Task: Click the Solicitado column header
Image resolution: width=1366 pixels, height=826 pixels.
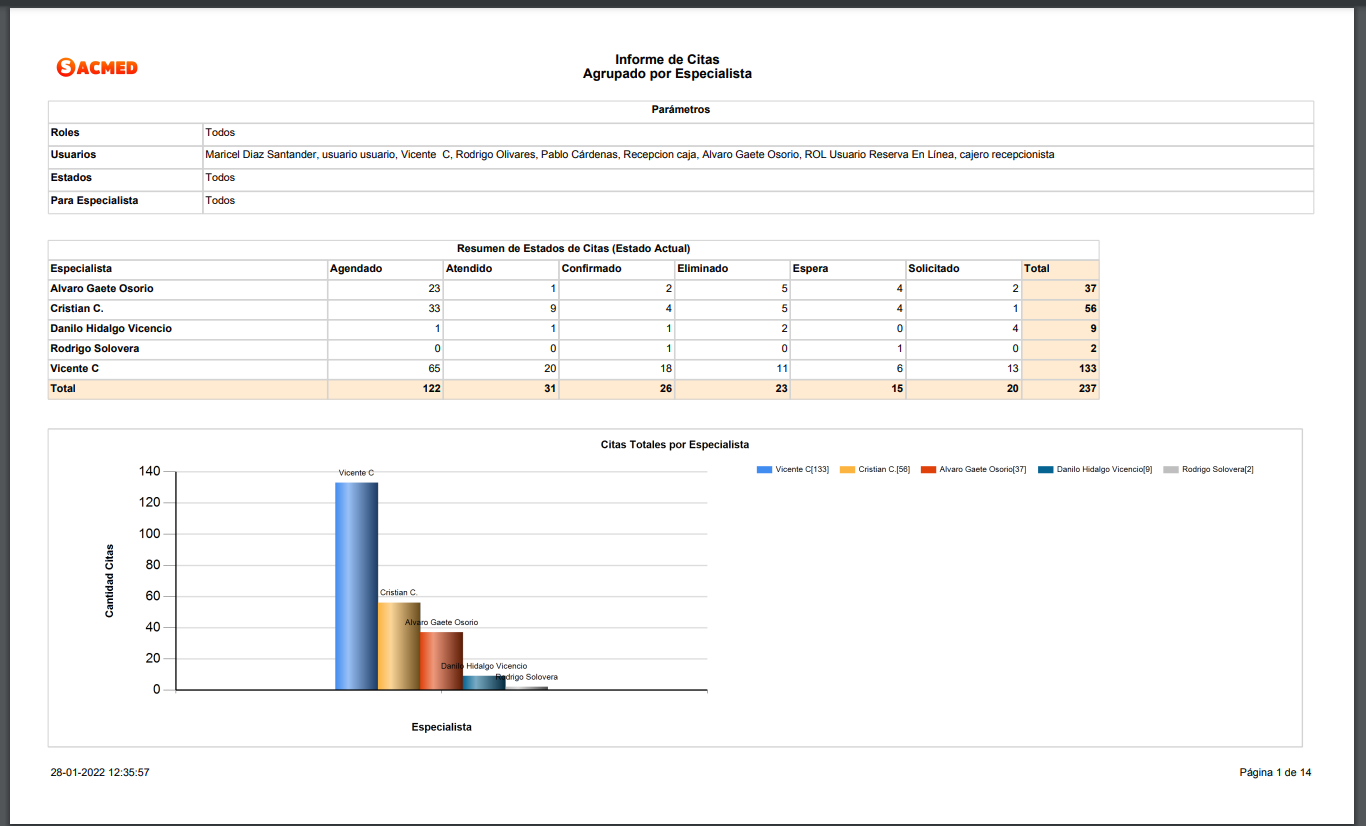Action: (934, 269)
